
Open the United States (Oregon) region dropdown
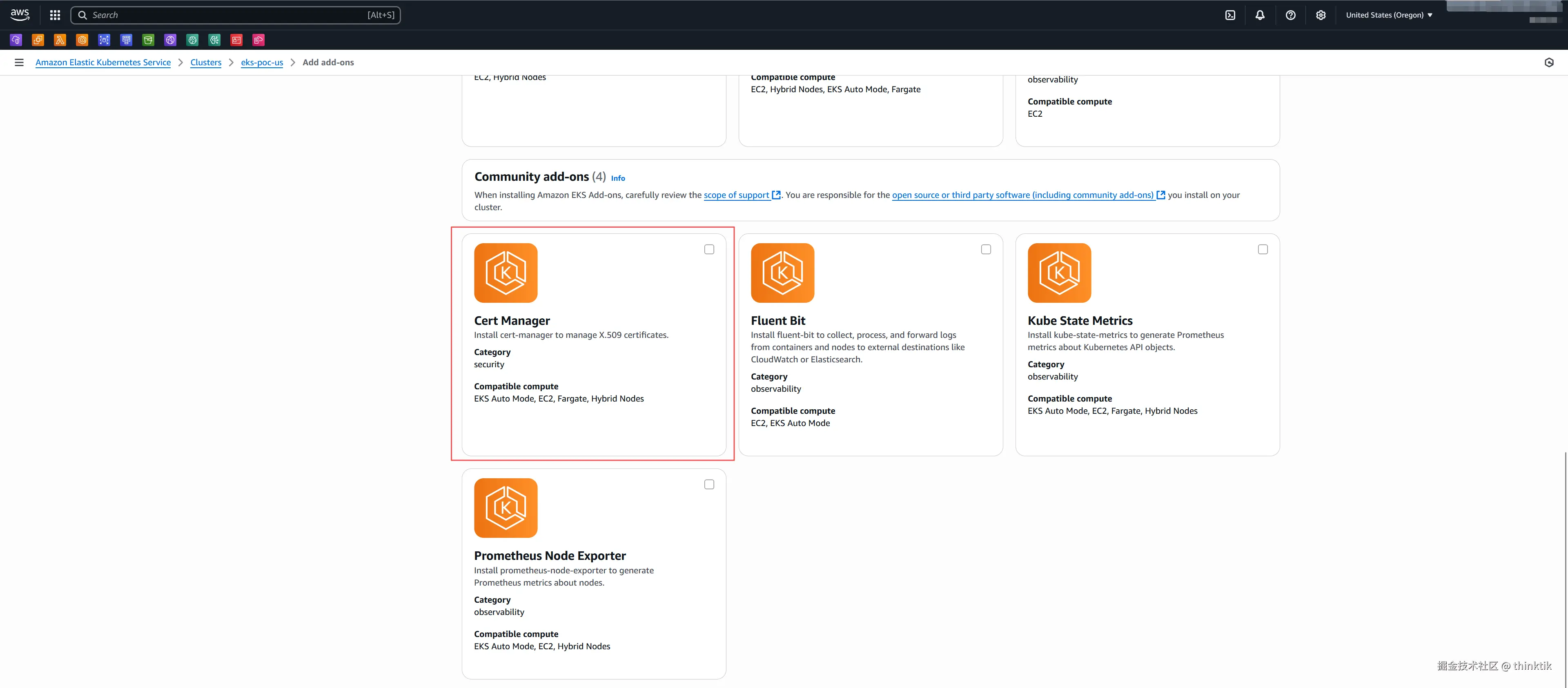point(1389,15)
